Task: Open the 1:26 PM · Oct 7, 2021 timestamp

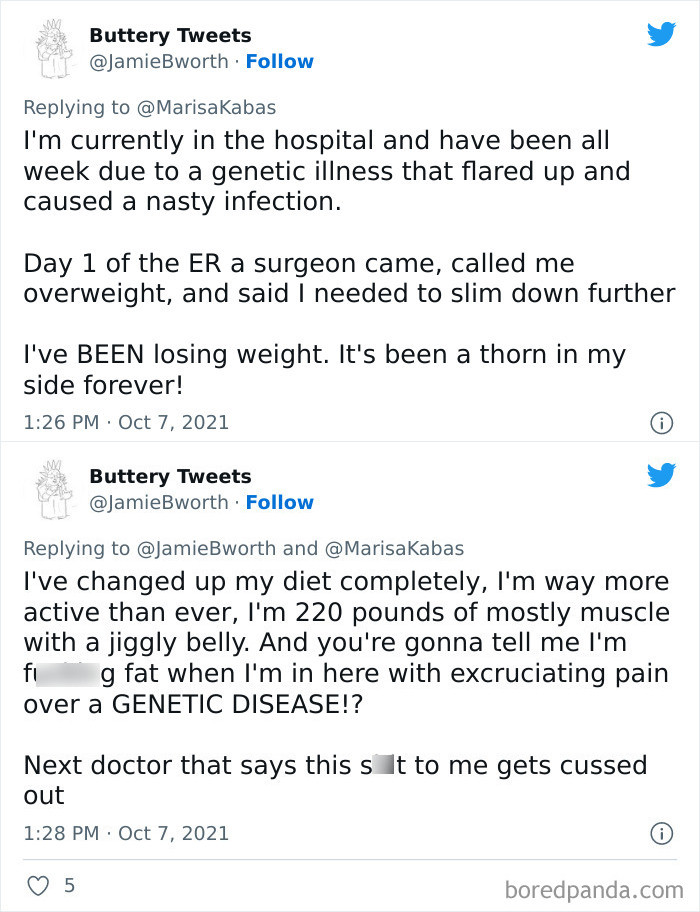Action: [126, 423]
